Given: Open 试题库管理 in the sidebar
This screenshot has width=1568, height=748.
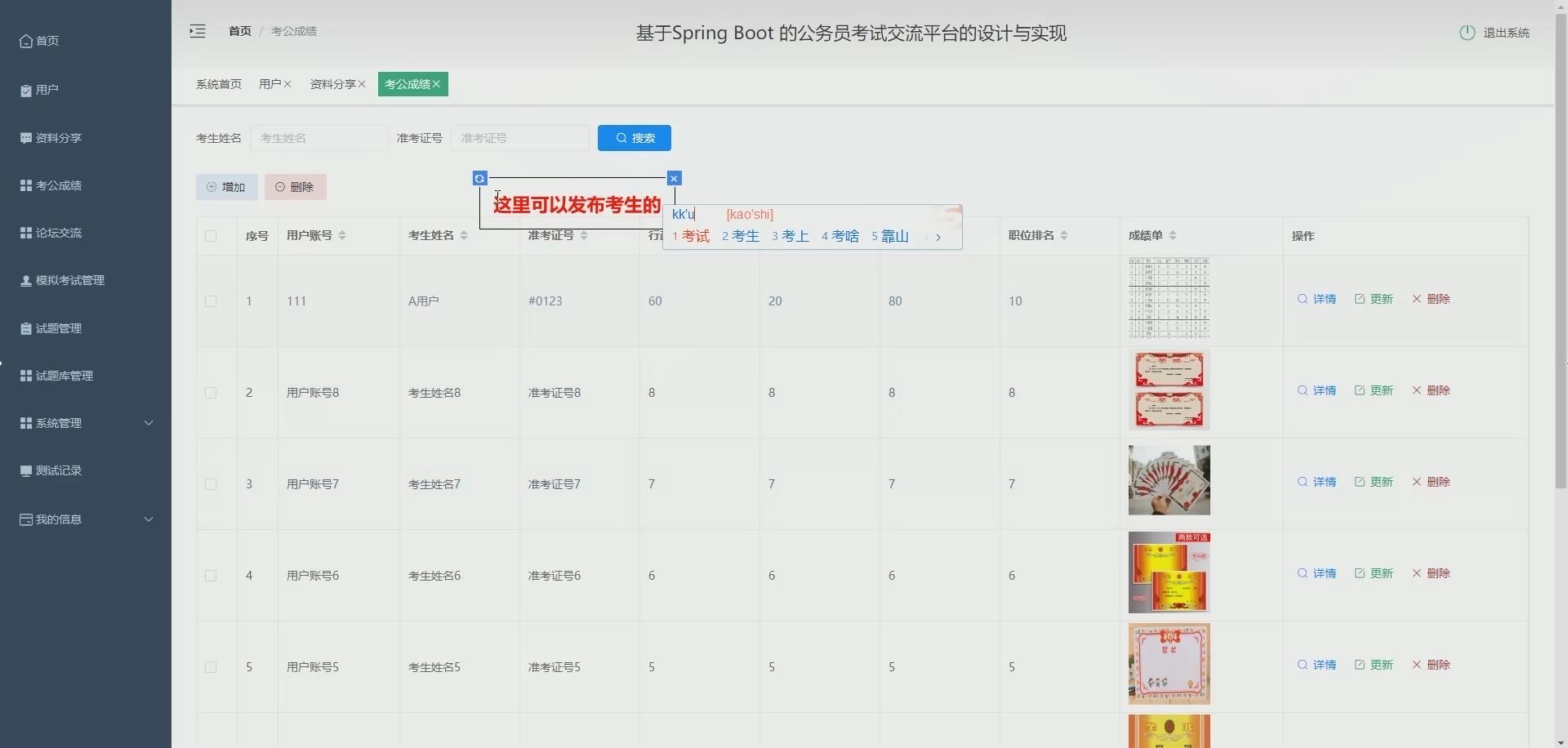Looking at the screenshot, I should pos(63,376).
